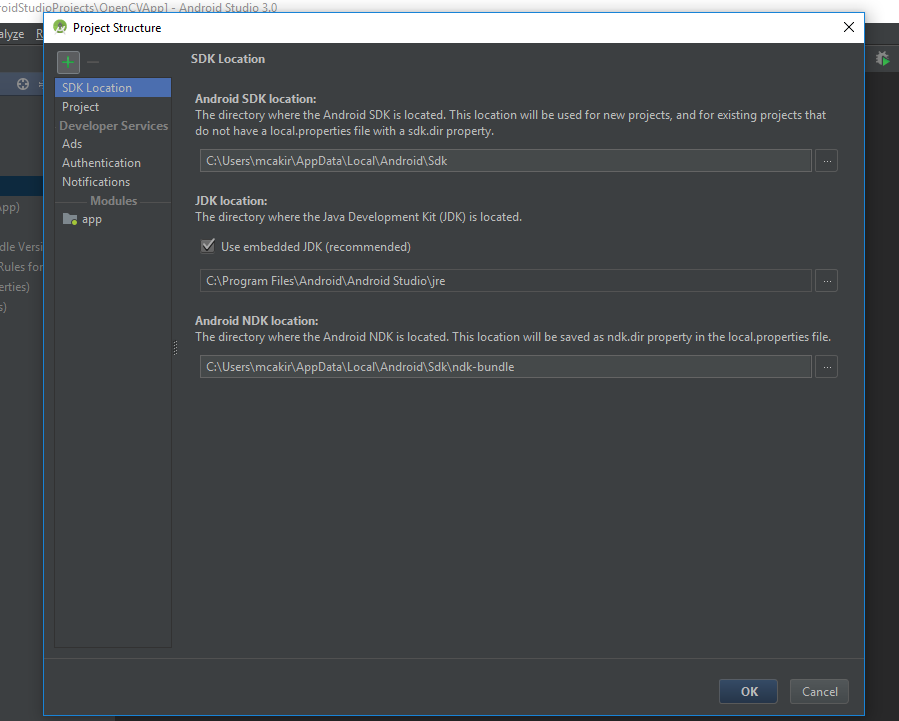This screenshot has width=899, height=721.
Task: Open Analyze menu in background window
Action: [11, 34]
